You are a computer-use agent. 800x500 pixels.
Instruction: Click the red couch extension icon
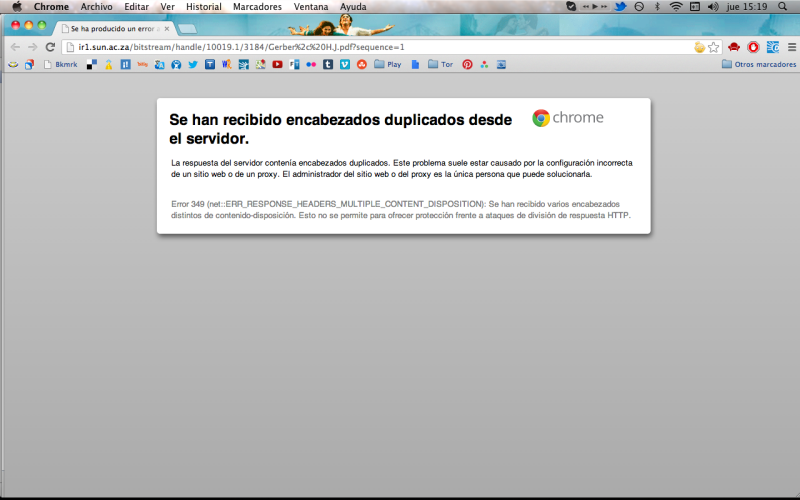[x=734, y=47]
